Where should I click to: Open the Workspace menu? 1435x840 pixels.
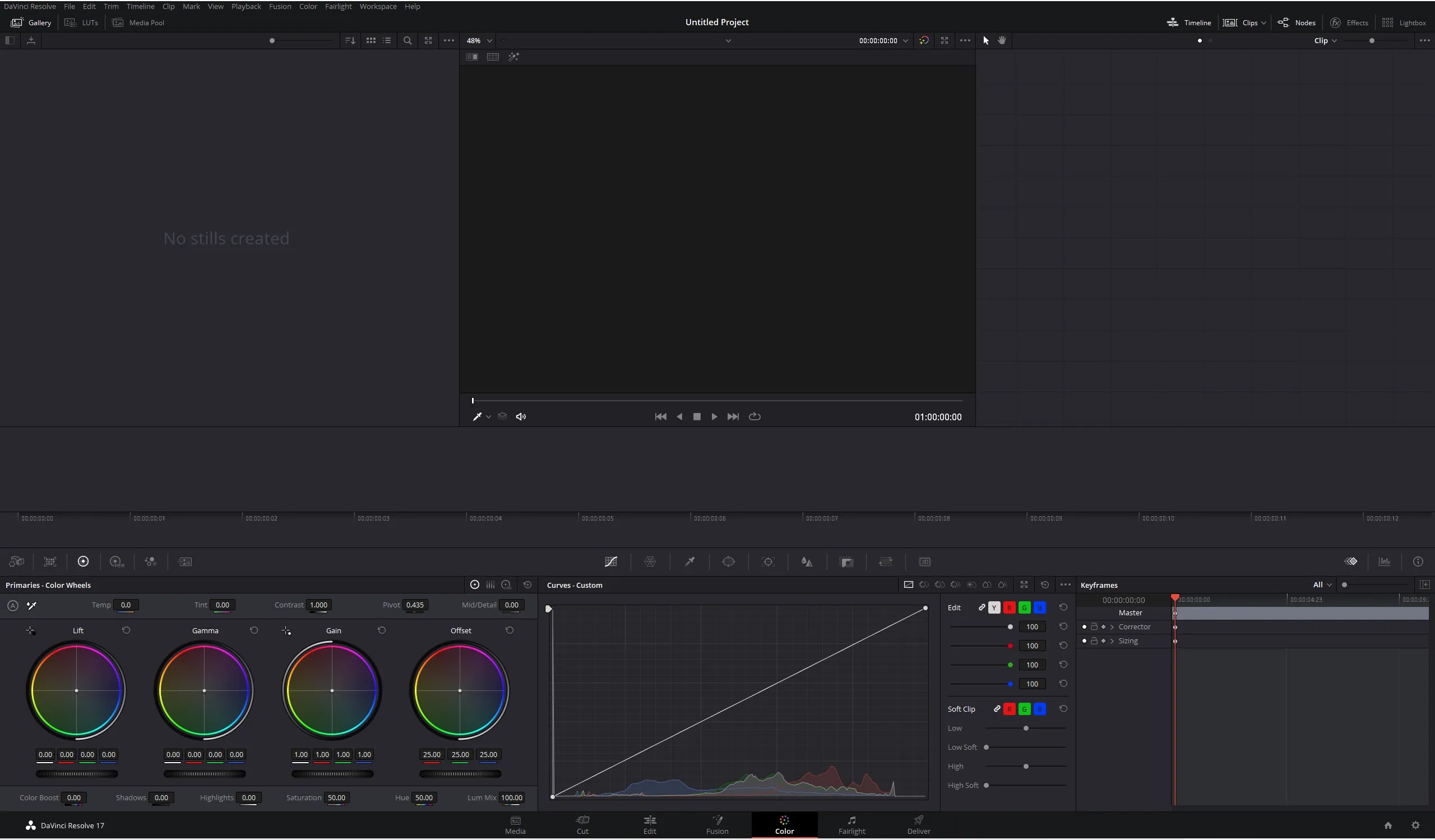pyautogui.click(x=378, y=6)
